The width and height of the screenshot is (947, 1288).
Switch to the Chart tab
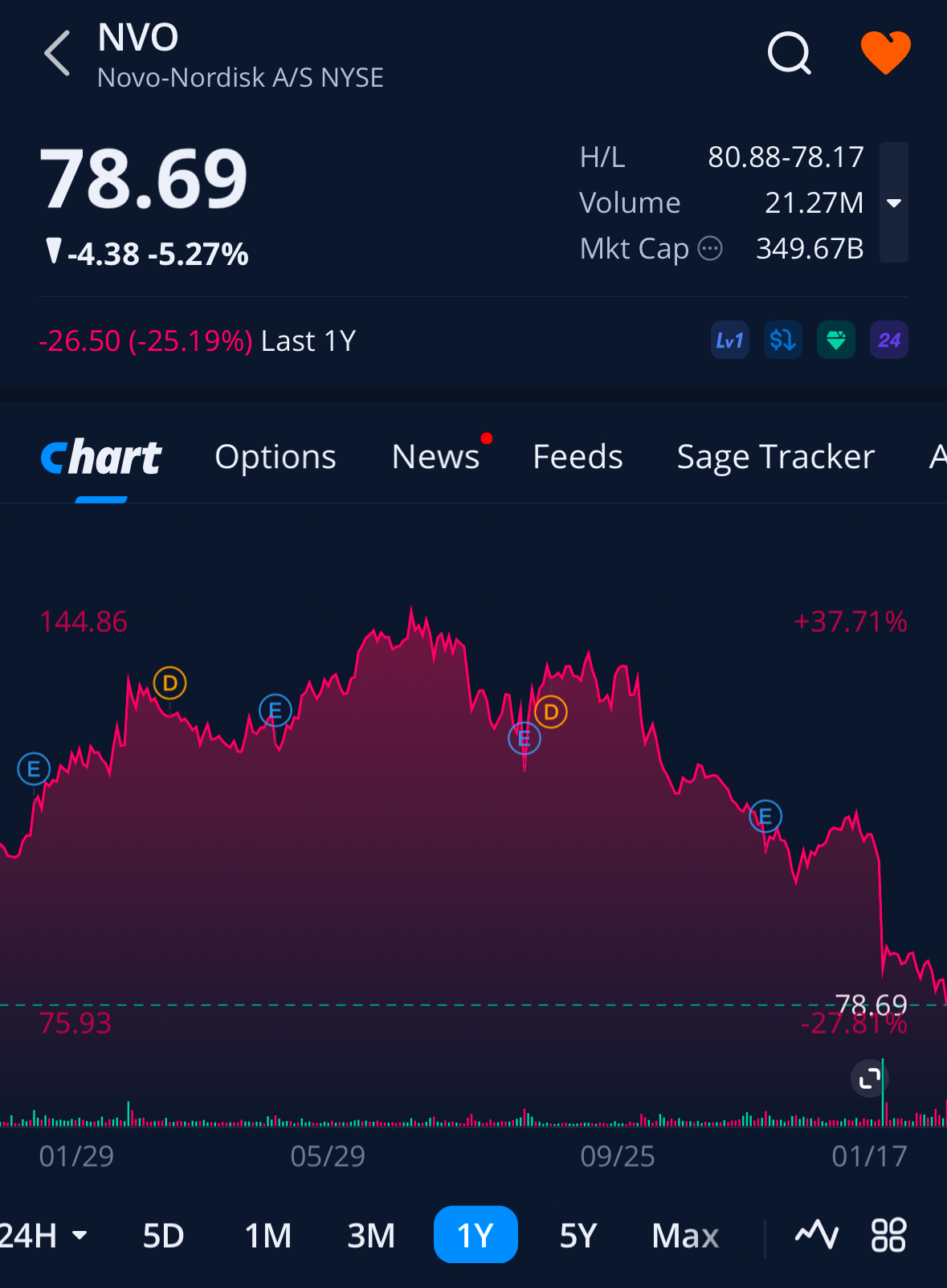click(x=101, y=458)
